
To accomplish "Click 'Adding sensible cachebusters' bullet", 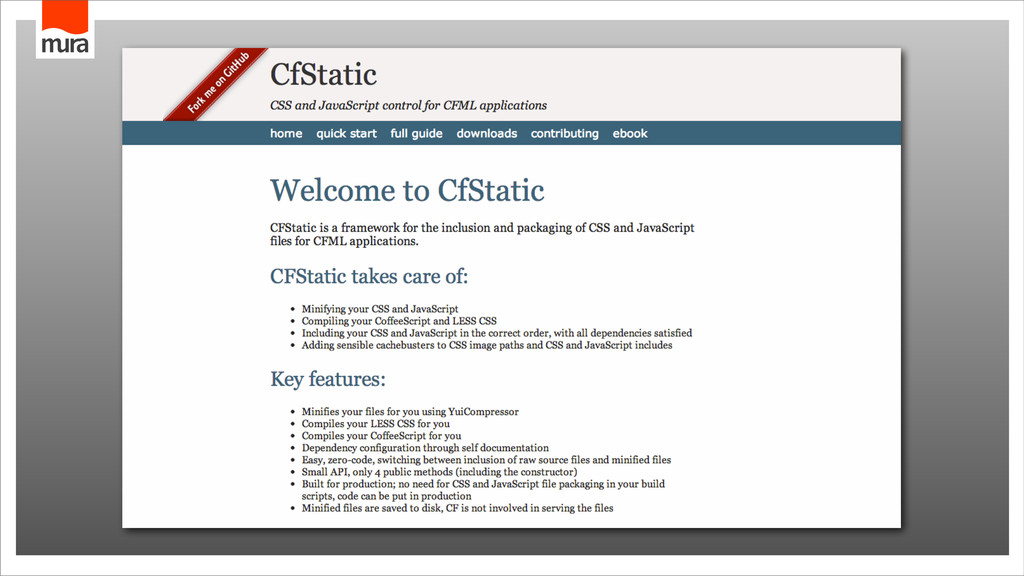I will coord(487,345).
